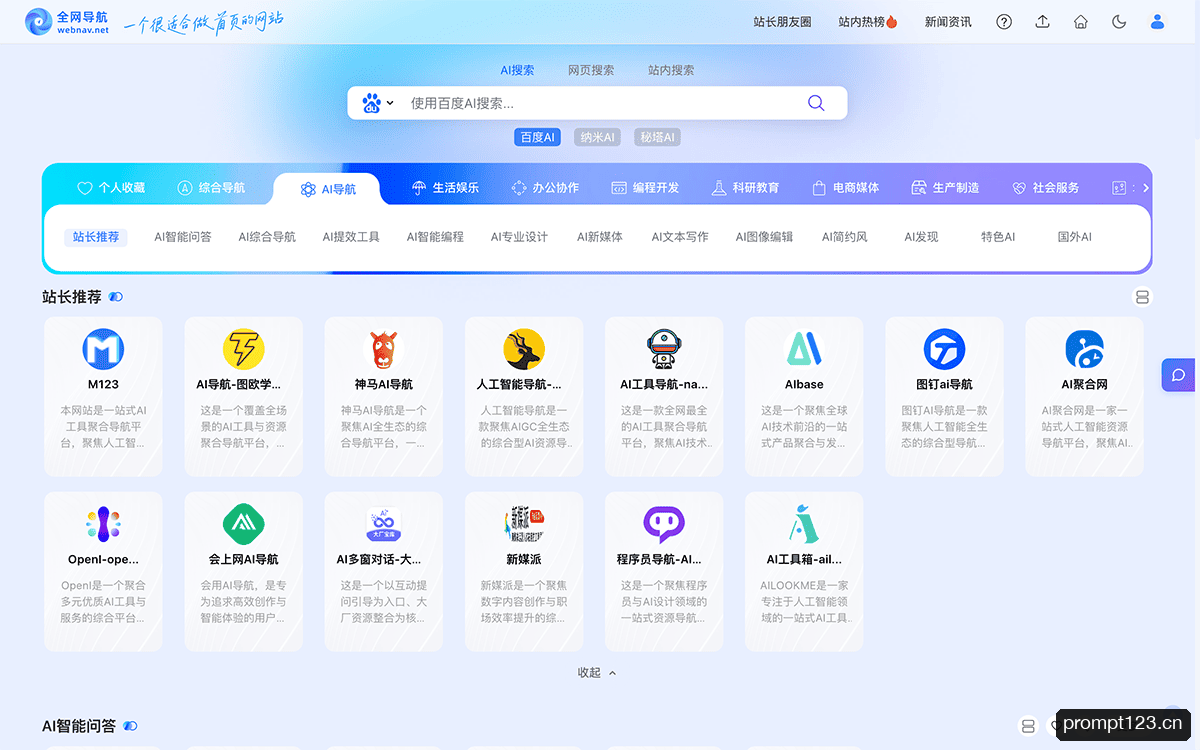1200x750 pixels.
Task: Open the 生产制造 category tab
Action: click(945, 188)
